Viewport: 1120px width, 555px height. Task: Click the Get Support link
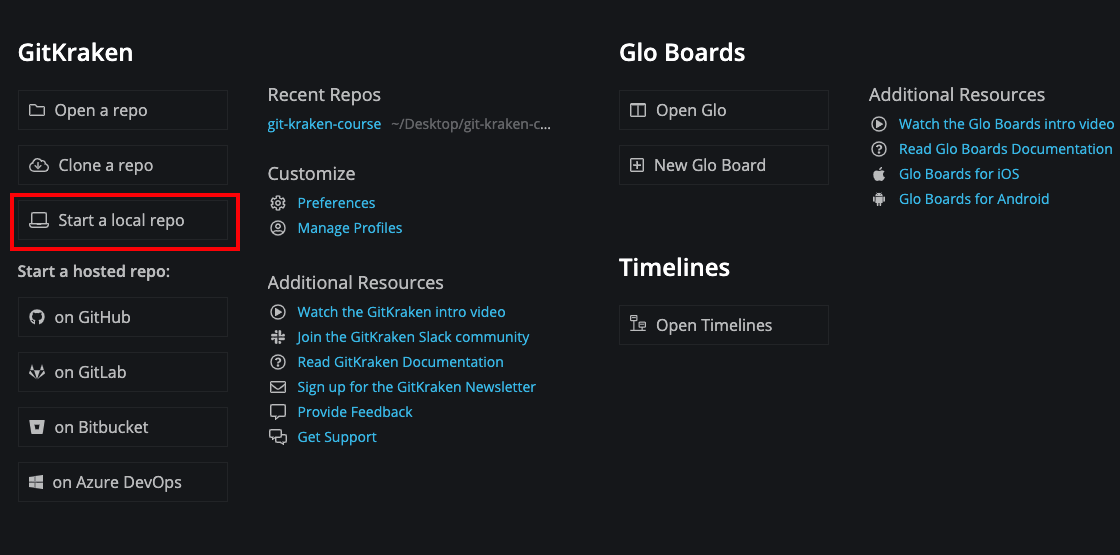click(337, 437)
